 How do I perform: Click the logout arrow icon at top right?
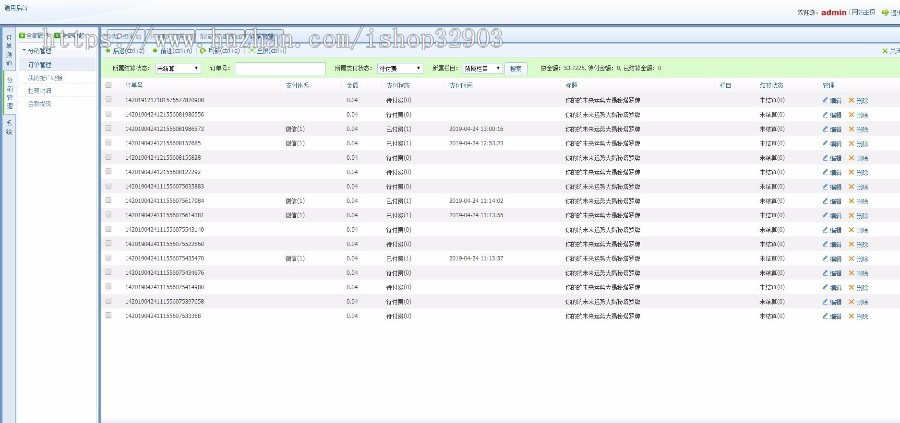885,13
